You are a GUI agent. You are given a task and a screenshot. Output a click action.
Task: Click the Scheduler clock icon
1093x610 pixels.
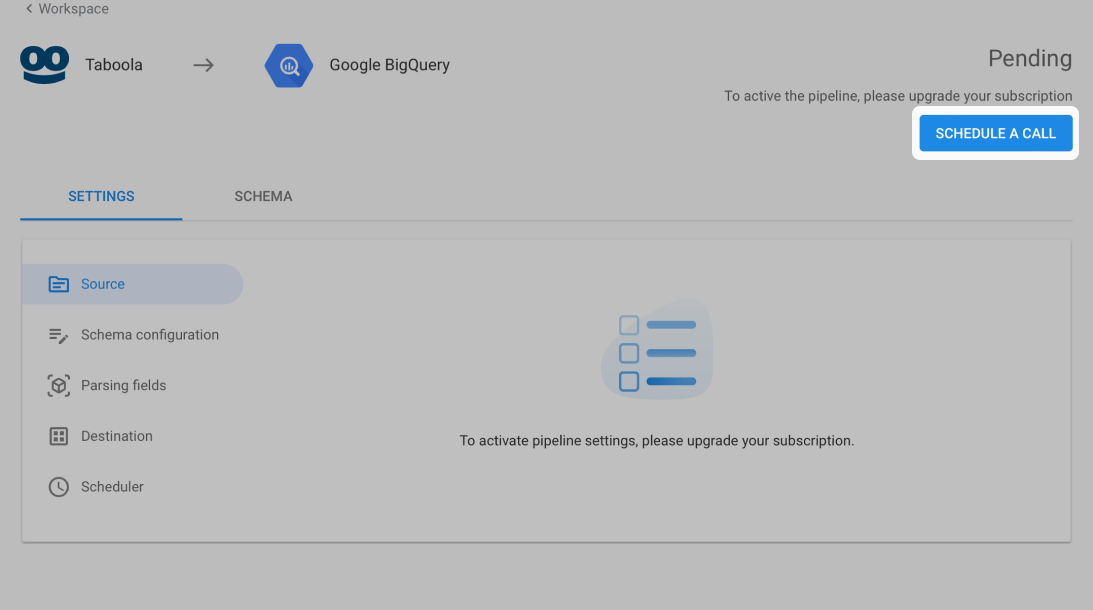click(x=59, y=487)
